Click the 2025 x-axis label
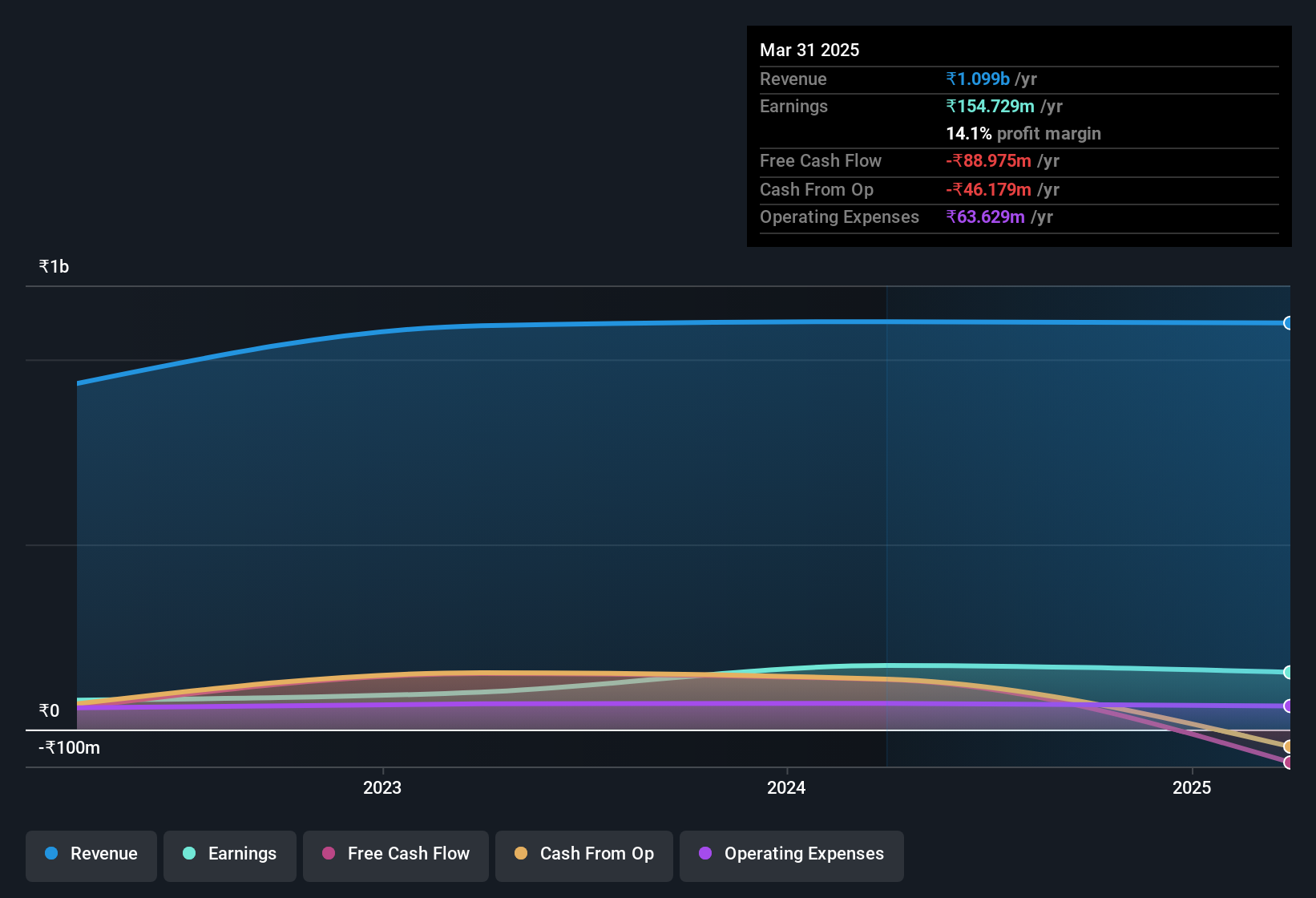This screenshot has height=898, width=1316. click(x=1192, y=787)
